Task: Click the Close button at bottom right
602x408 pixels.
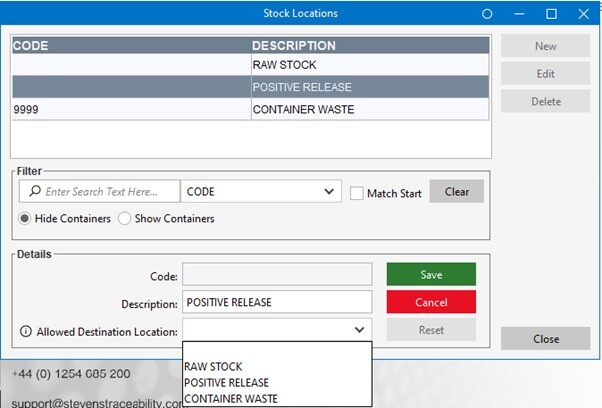Action: (x=546, y=339)
